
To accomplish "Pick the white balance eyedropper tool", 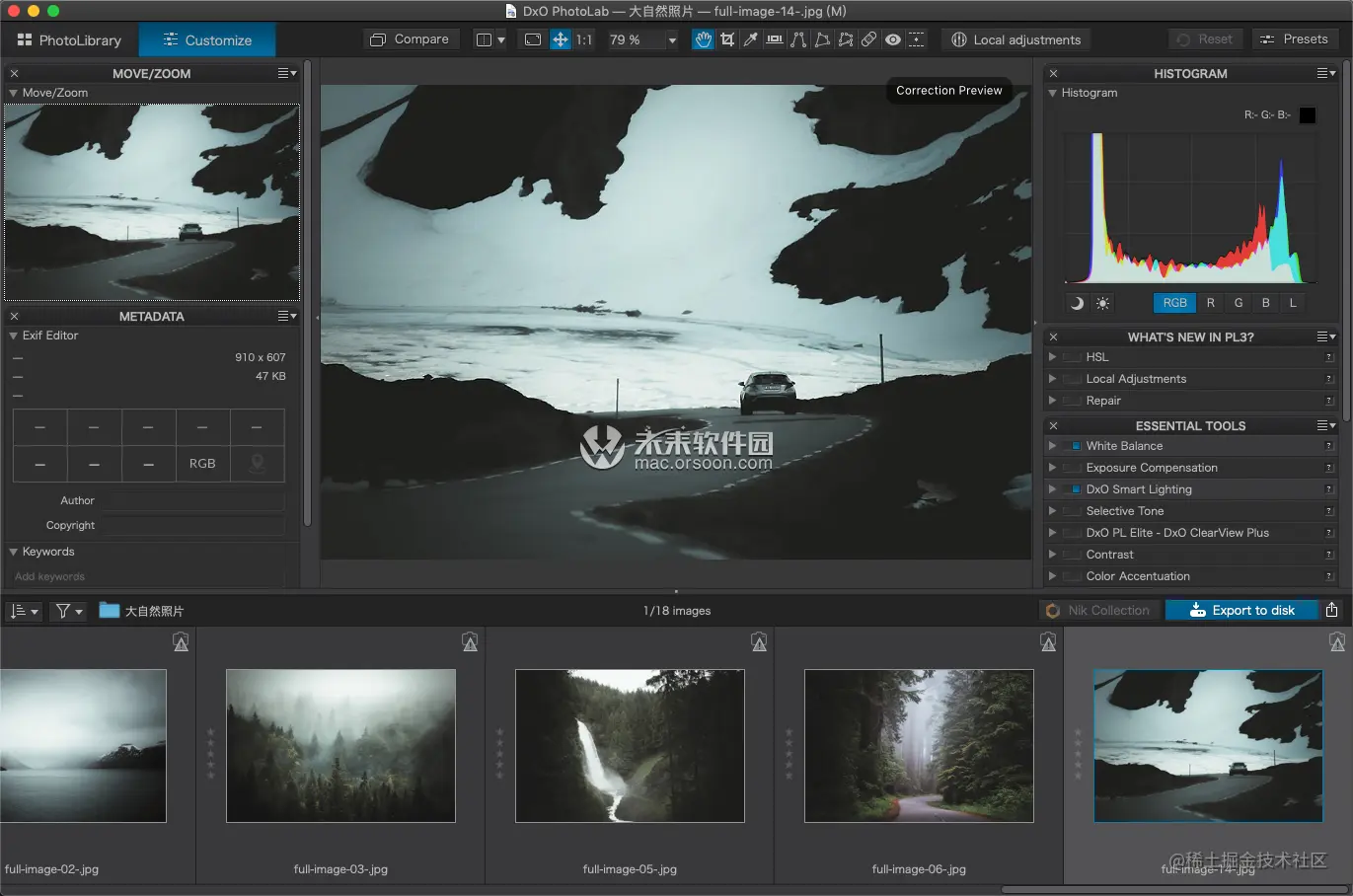I will [751, 39].
